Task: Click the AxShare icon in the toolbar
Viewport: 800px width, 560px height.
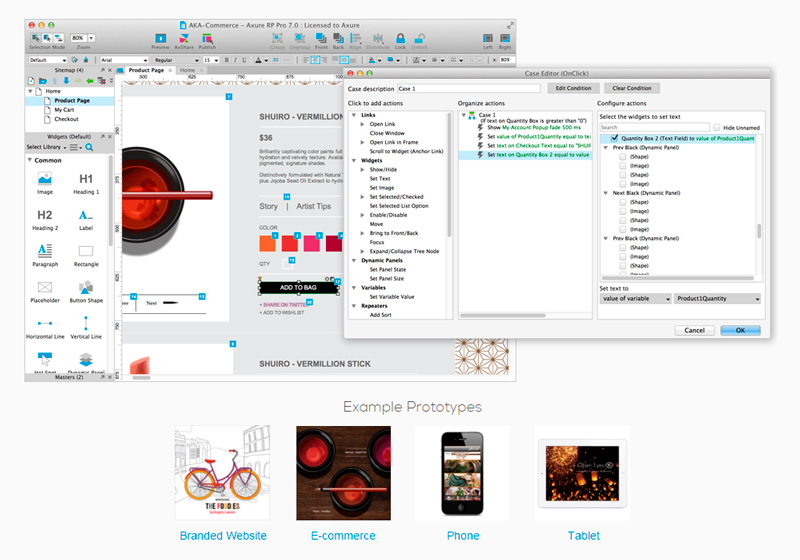Action: tap(184, 38)
